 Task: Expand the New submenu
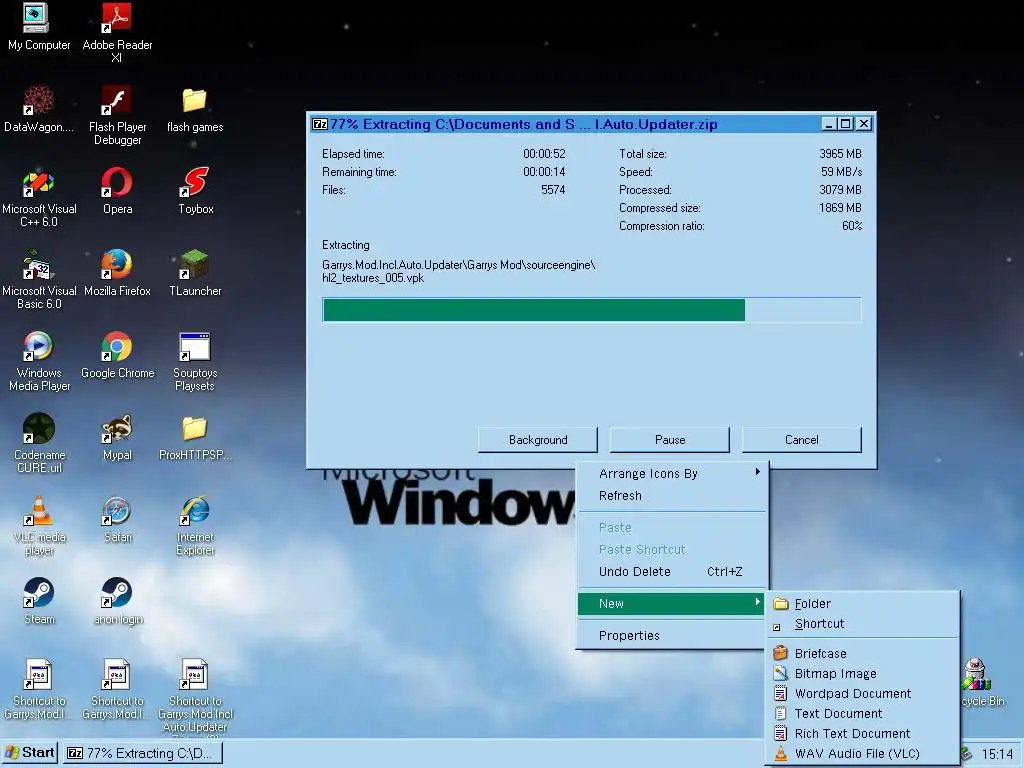[x=671, y=603]
